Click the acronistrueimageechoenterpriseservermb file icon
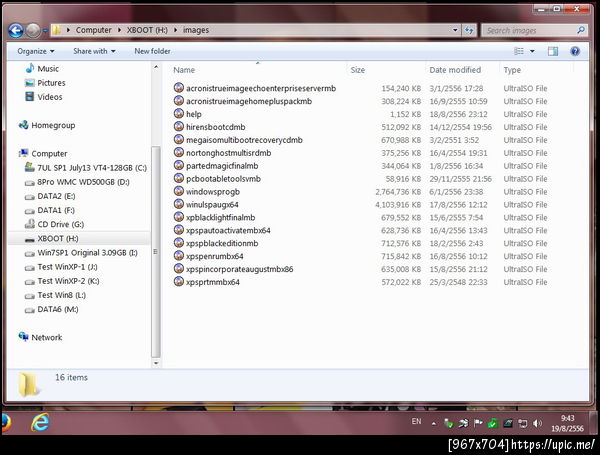The height and width of the screenshot is (455, 600). click(x=179, y=88)
